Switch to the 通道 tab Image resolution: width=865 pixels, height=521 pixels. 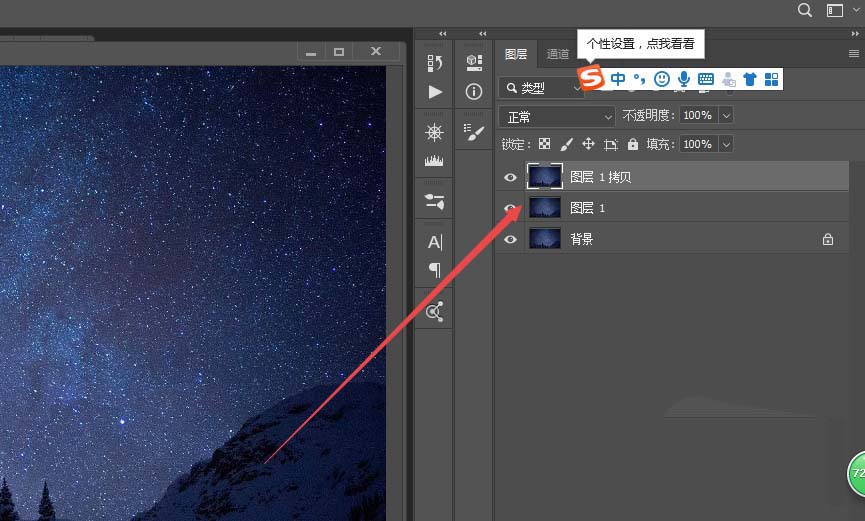tap(557, 54)
